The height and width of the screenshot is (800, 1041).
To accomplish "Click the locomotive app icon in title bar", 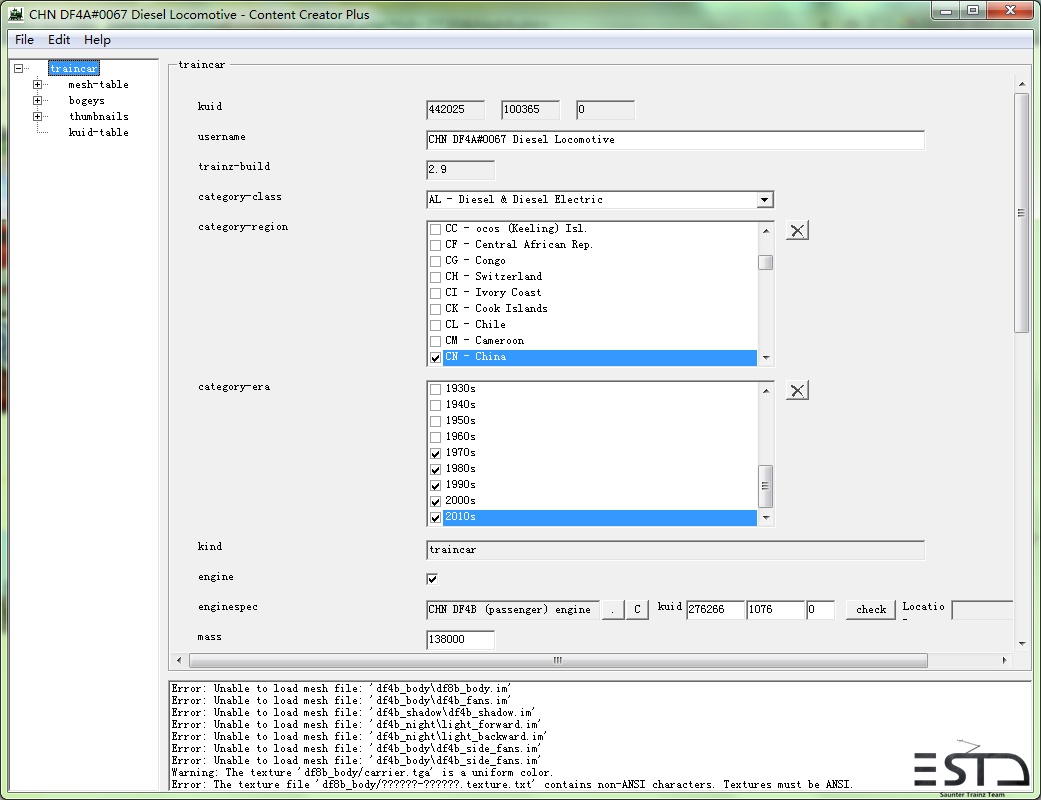I will tap(17, 14).
